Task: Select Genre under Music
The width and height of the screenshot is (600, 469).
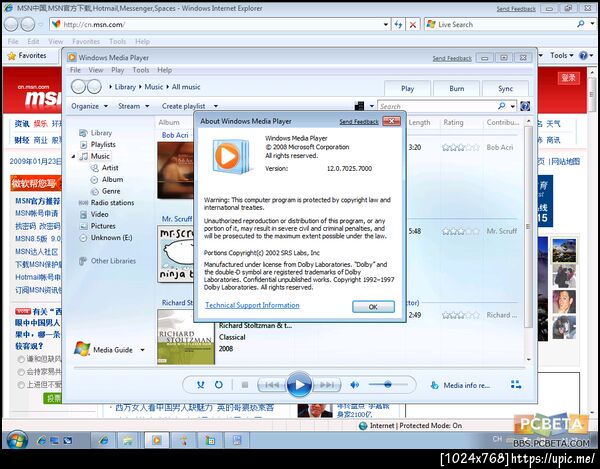Action: click(111, 191)
